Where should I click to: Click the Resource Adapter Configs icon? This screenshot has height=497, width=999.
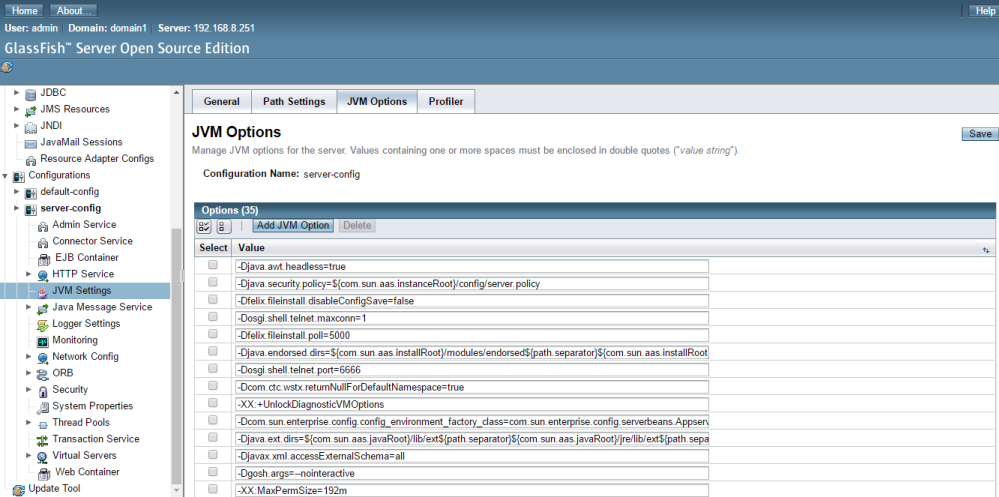(x=30, y=159)
